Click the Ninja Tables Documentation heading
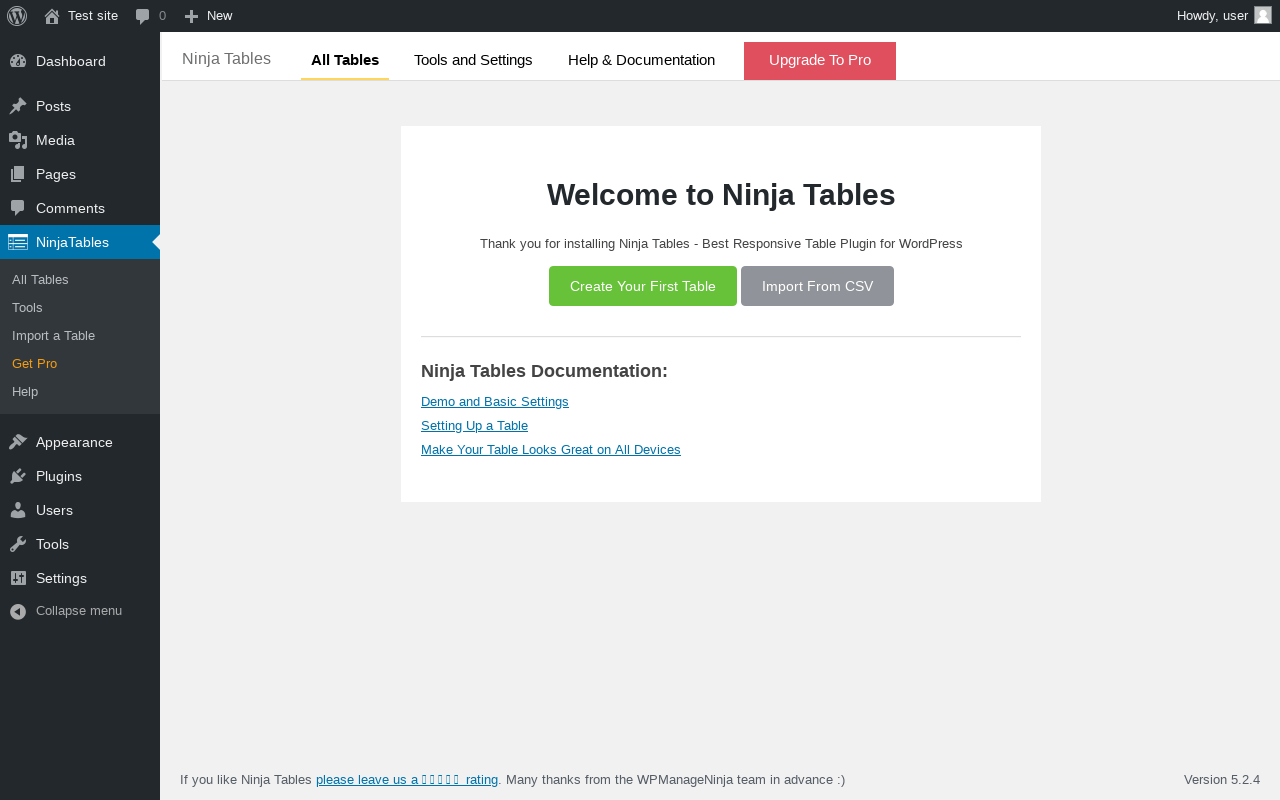 544,371
